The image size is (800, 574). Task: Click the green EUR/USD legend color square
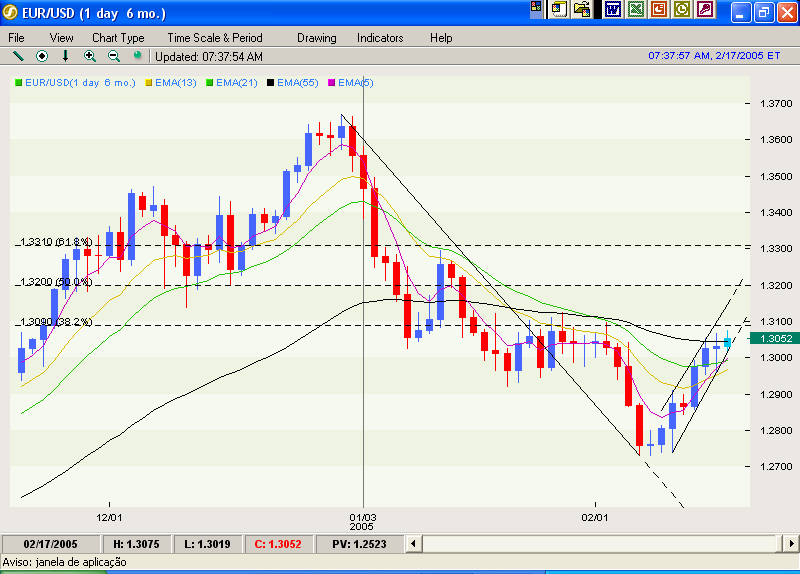click(19, 83)
